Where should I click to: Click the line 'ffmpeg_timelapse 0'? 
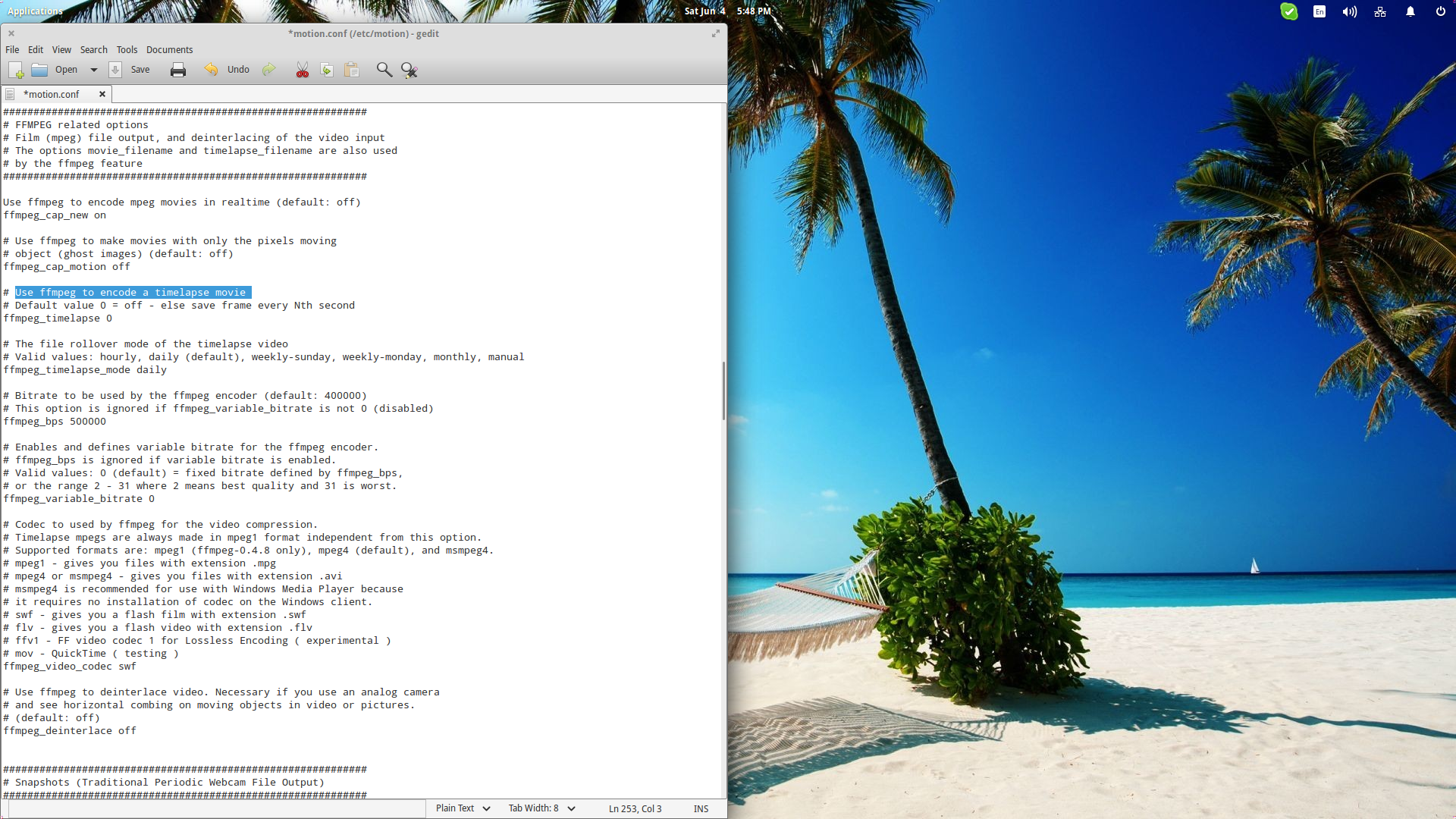click(58, 318)
